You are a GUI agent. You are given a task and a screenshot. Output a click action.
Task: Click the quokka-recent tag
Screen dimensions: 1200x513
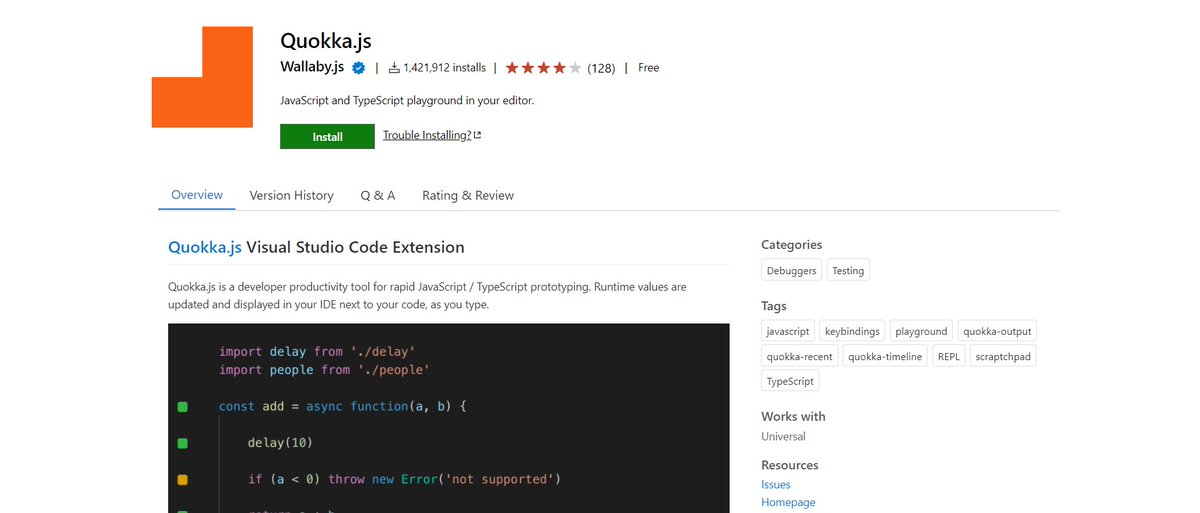(800, 356)
